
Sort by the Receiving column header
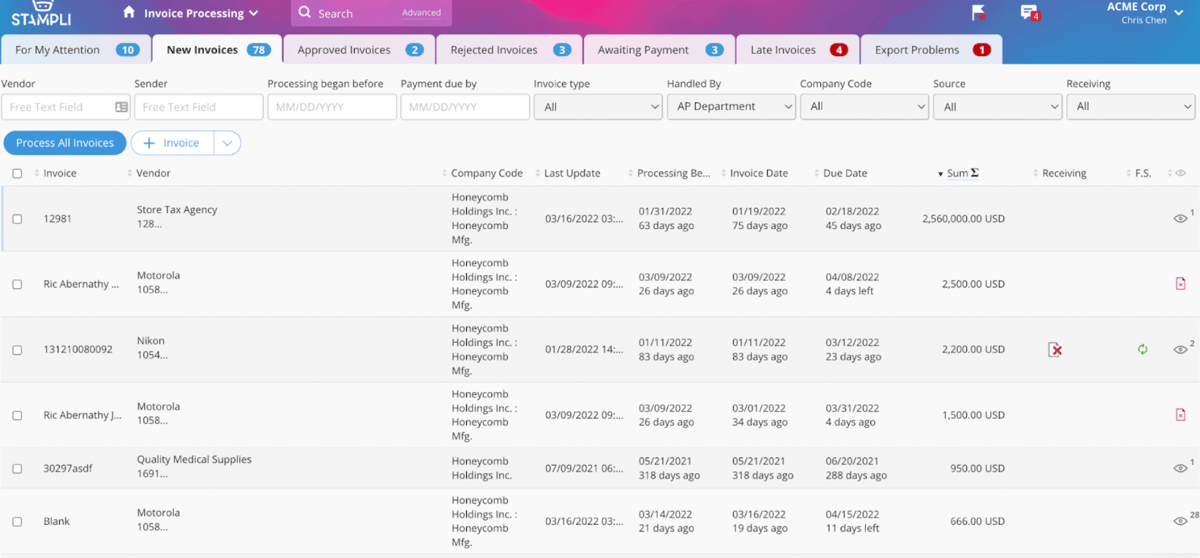pos(1064,173)
